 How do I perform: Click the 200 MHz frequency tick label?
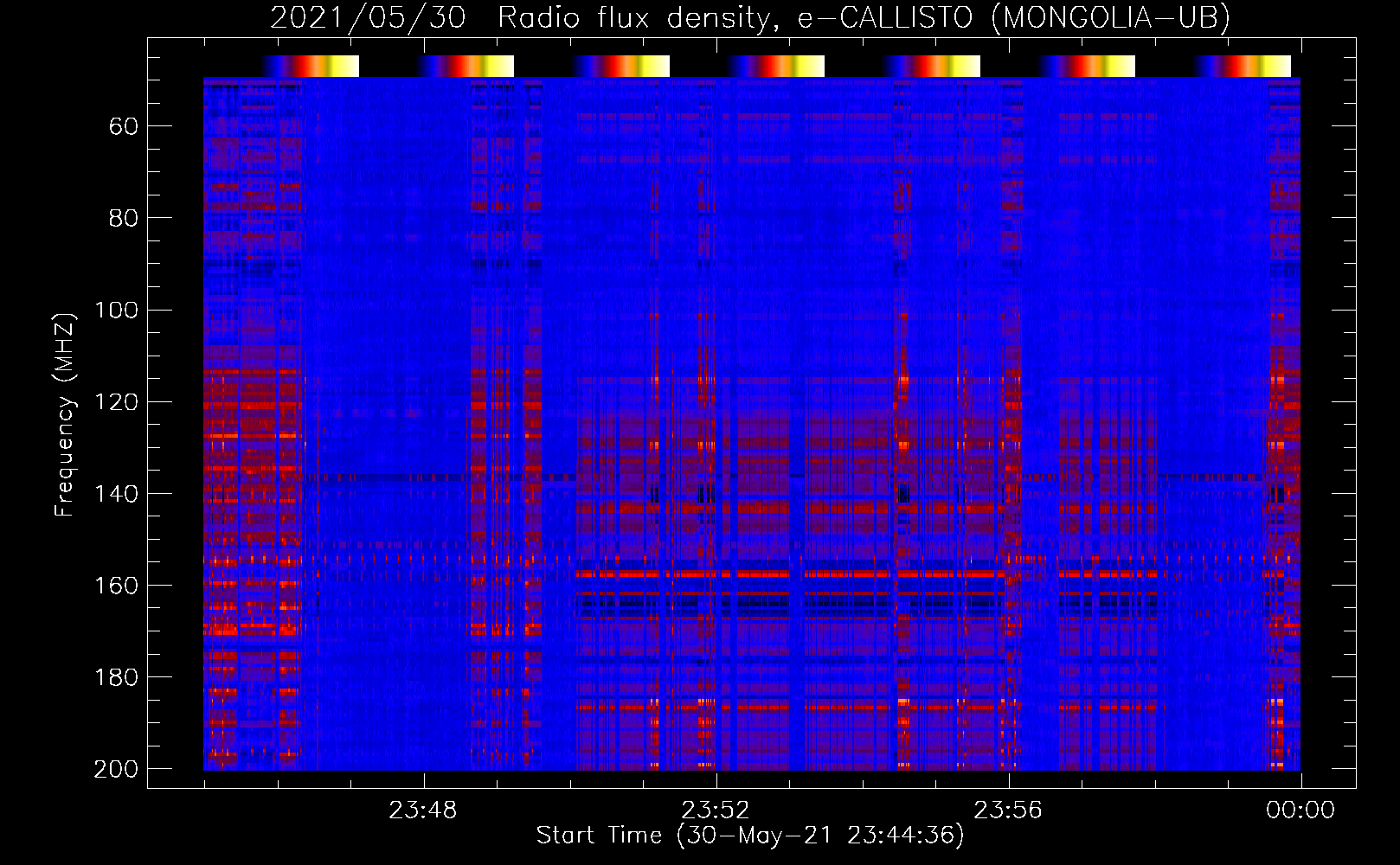coord(117,769)
